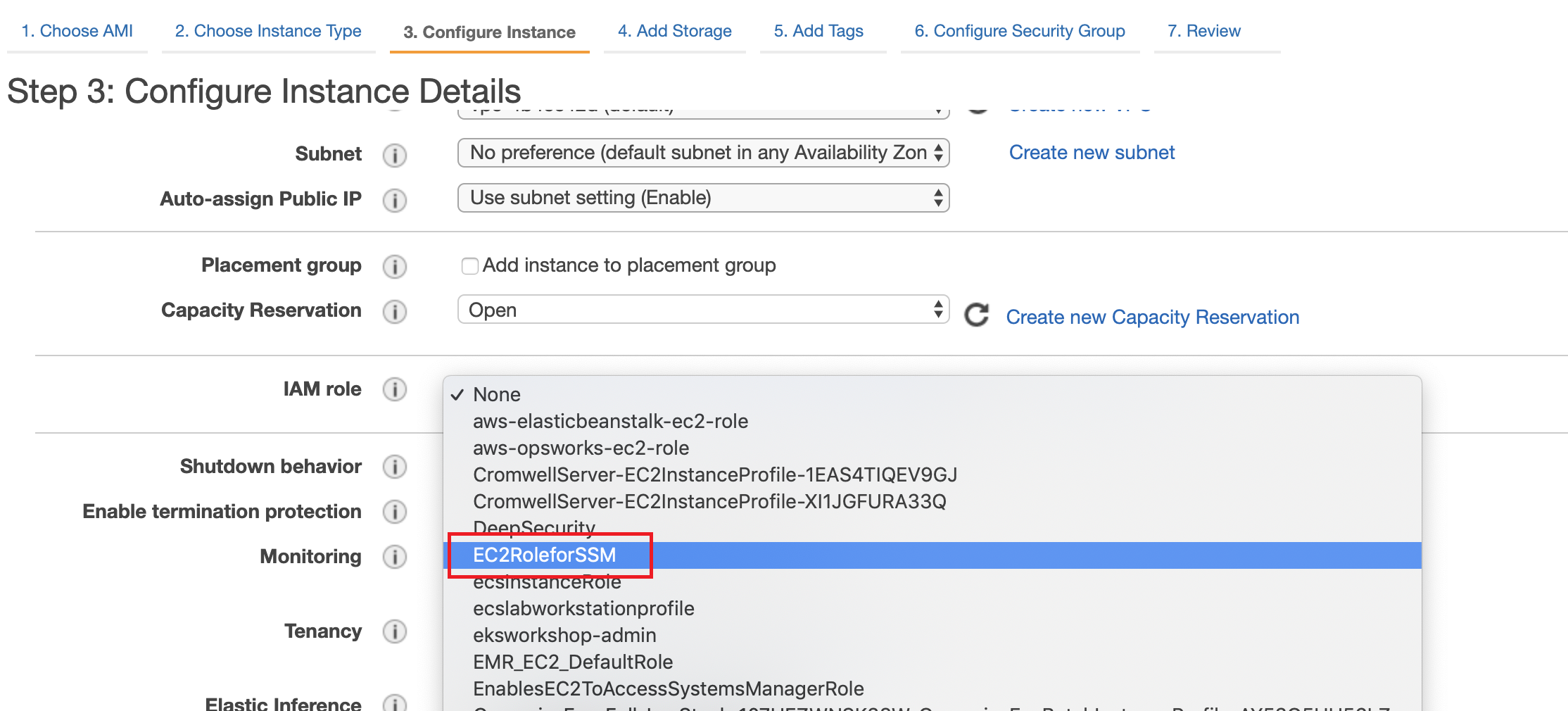Viewport: 1568px width, 711px height.
Task: Click the Create new subnet link
Action: pos(1092,153)
